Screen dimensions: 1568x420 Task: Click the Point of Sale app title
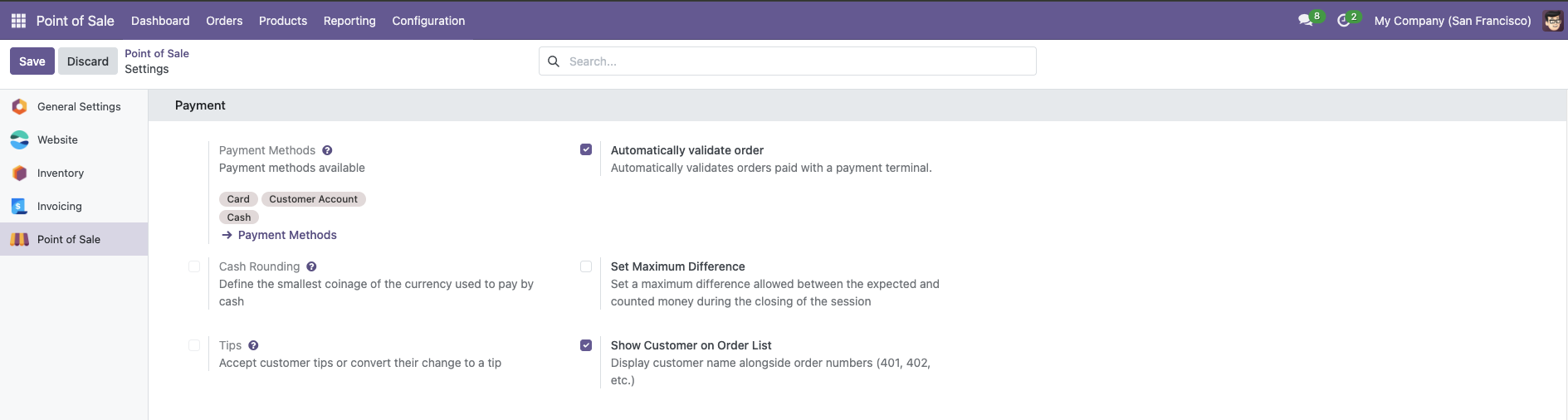(x=76, y=21)
